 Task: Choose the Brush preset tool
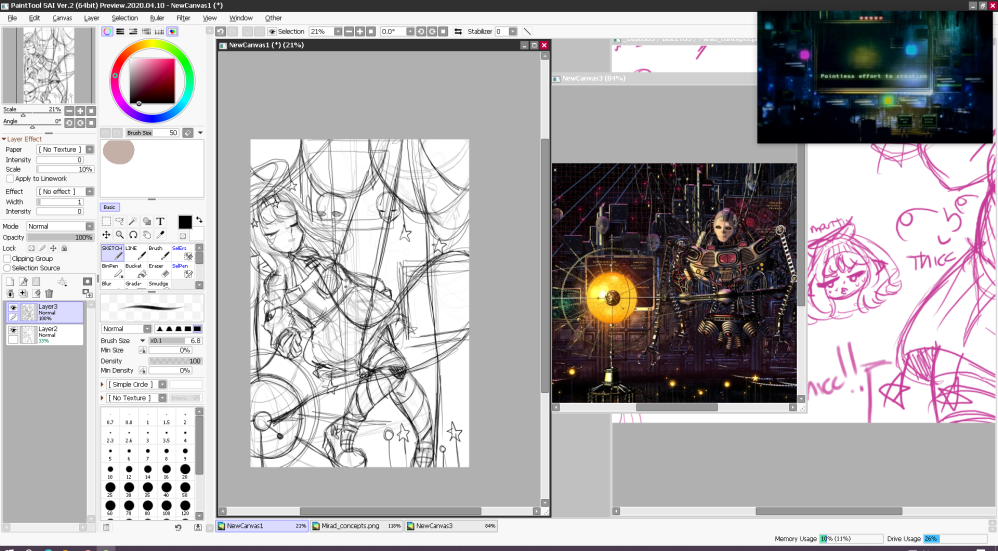pyautogui.click(x=158, y=253)
